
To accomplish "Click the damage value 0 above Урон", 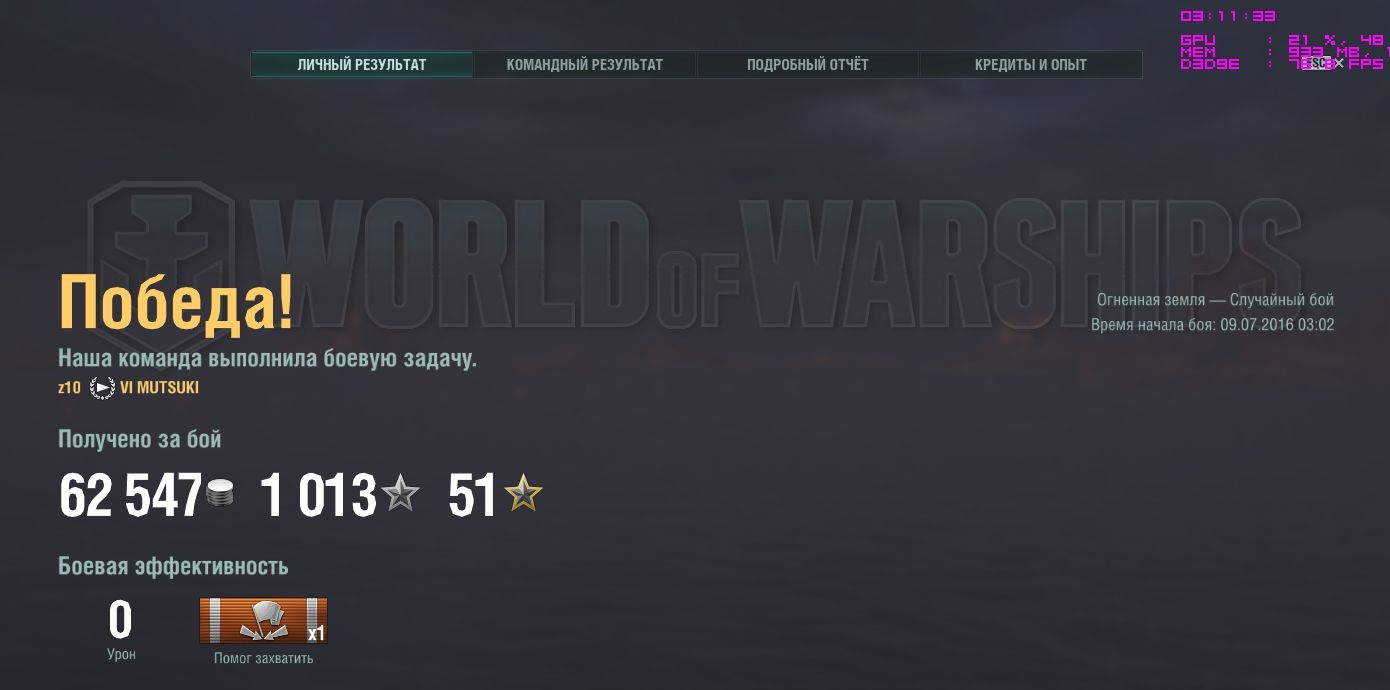I will pyautogui.click(x=120, y=621).
